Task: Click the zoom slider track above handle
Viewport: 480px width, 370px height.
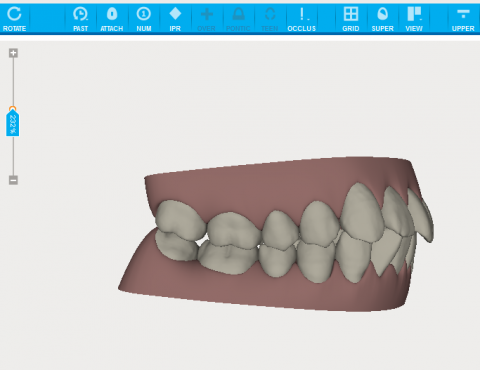Action: (13, 82)
